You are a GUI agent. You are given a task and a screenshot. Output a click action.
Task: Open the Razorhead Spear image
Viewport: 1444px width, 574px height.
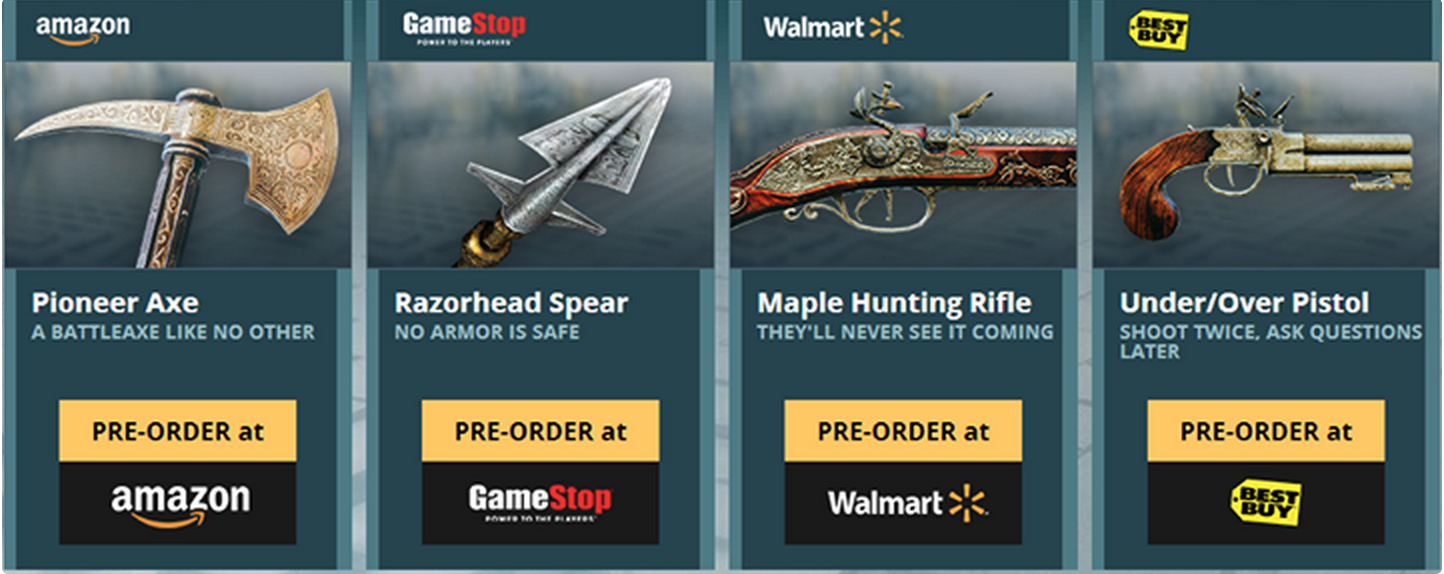pyautogui.click(x=540, y=165)
